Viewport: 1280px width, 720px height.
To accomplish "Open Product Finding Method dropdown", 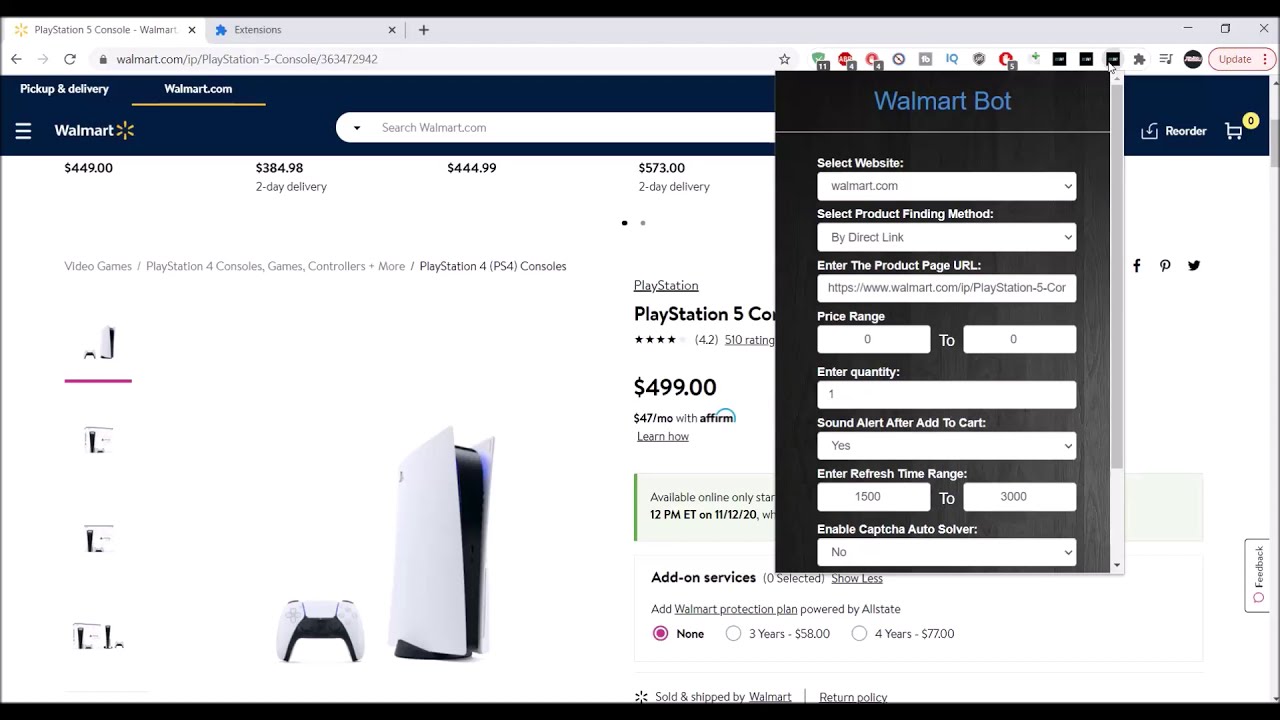I will pyautogui.click(x=946, y=237).
